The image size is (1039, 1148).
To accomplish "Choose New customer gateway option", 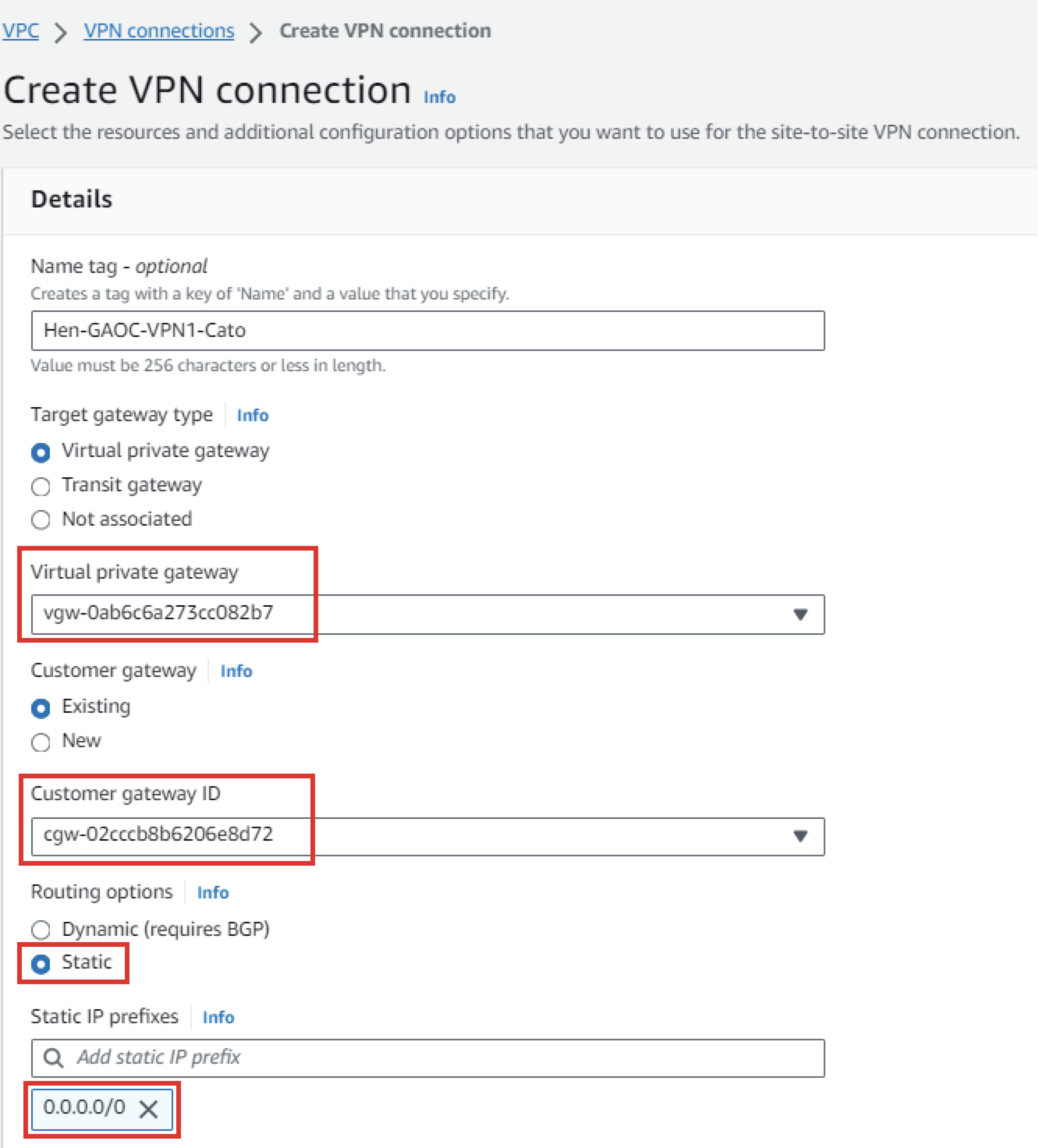I will (x=41, y=742).
